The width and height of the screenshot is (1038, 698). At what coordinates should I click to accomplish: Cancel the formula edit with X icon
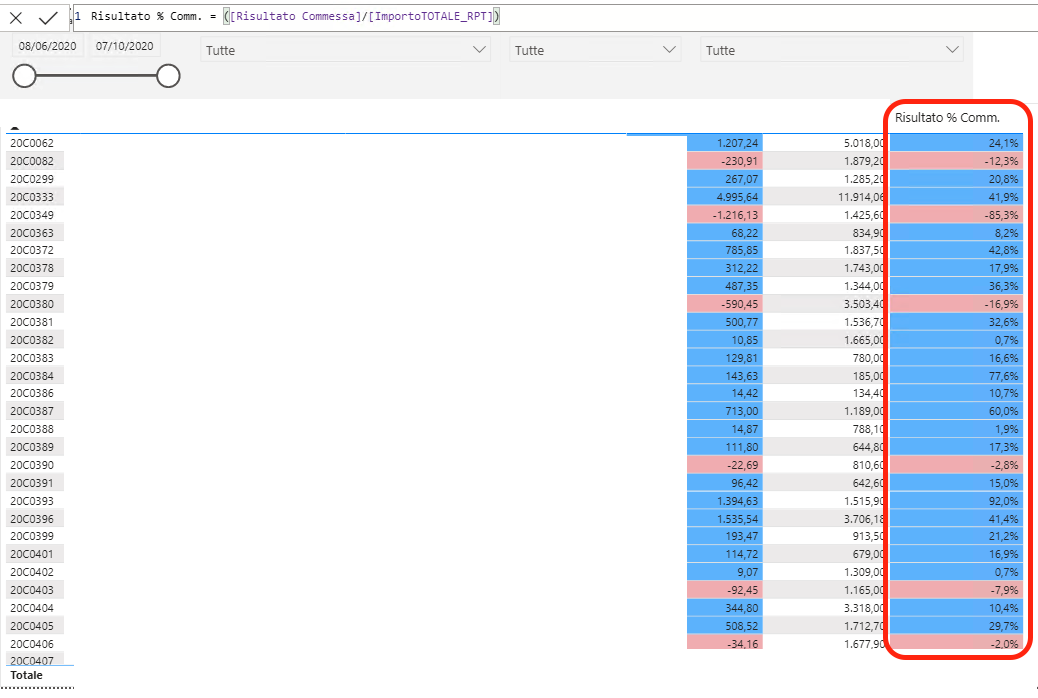point(16,18)
